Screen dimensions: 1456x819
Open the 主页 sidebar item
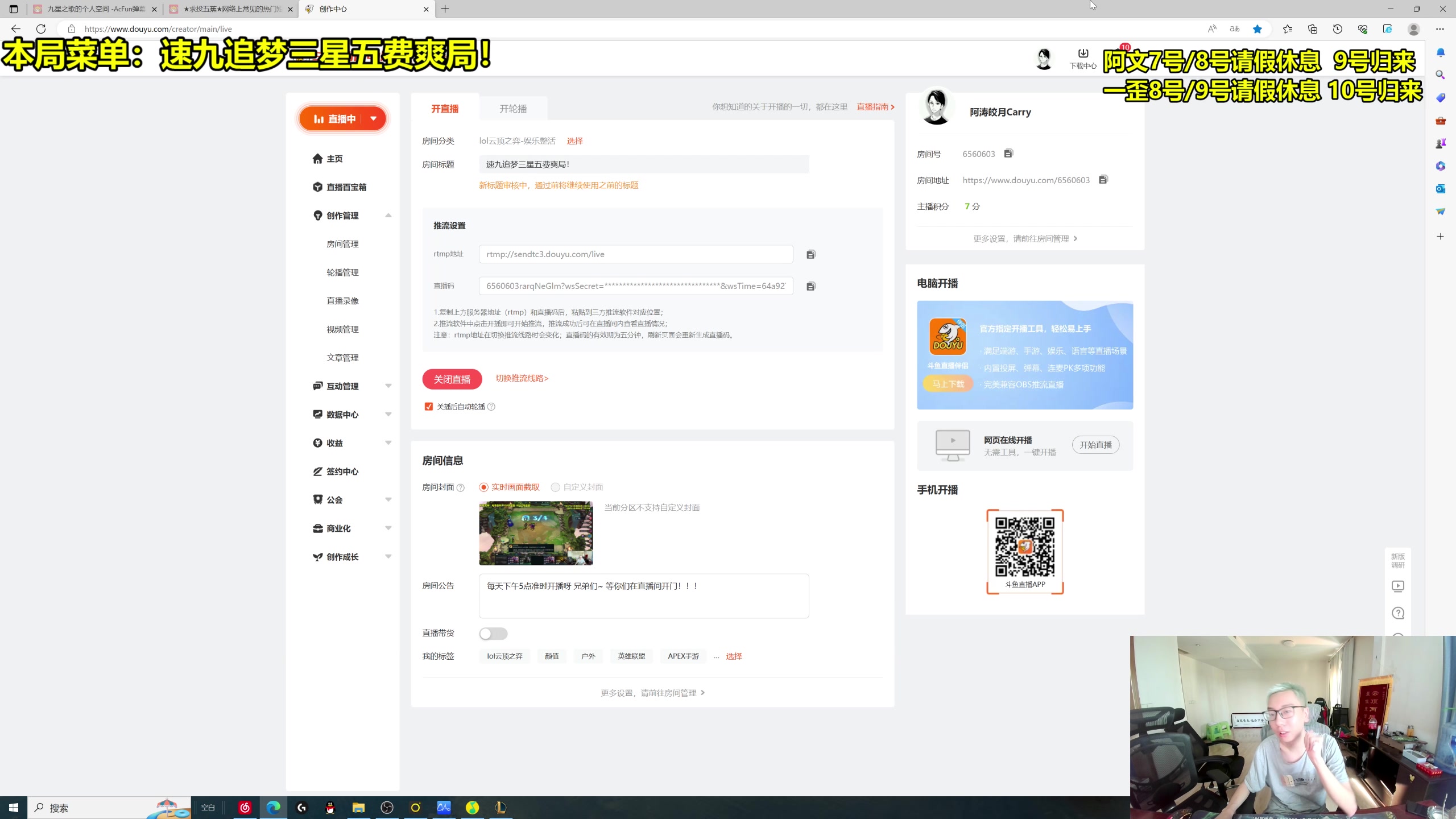tap(328, 159)
